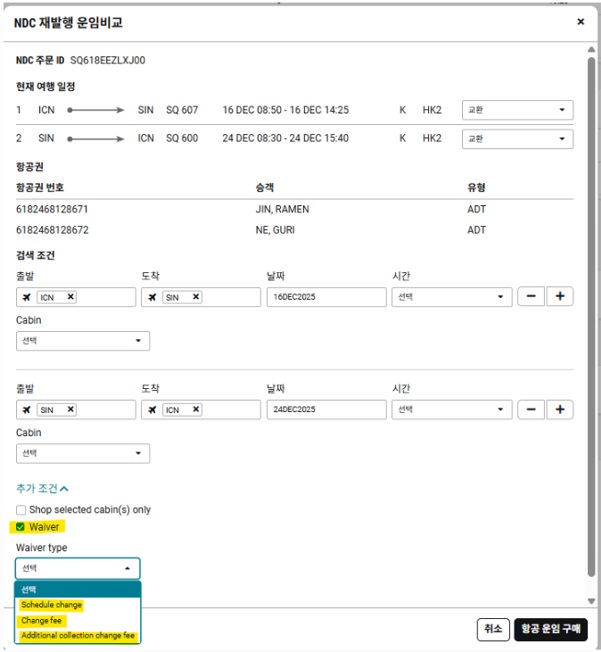Click the 16DEC2025 date field
The image size is (601, 652).
click(x=326, y=297)
